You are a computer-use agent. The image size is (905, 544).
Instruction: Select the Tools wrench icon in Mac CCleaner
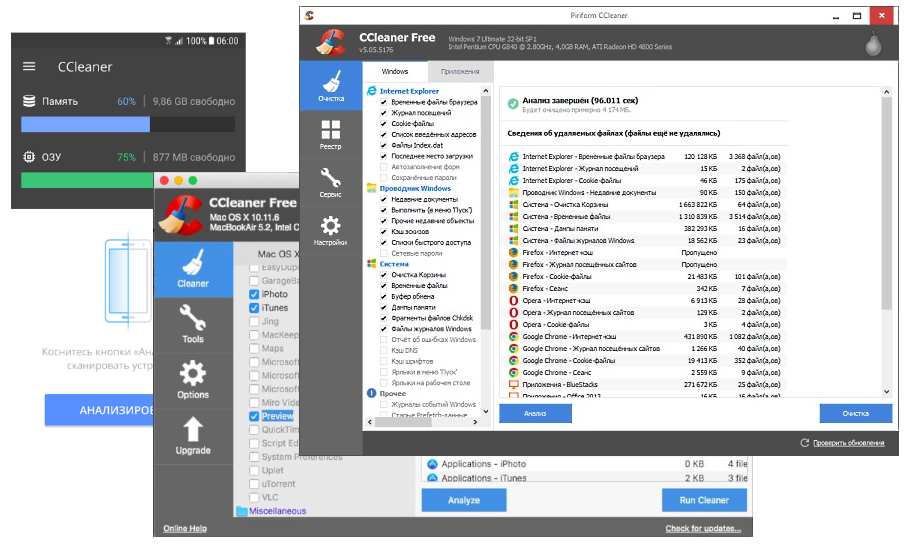pyautogui.click(x=193, y=325)
